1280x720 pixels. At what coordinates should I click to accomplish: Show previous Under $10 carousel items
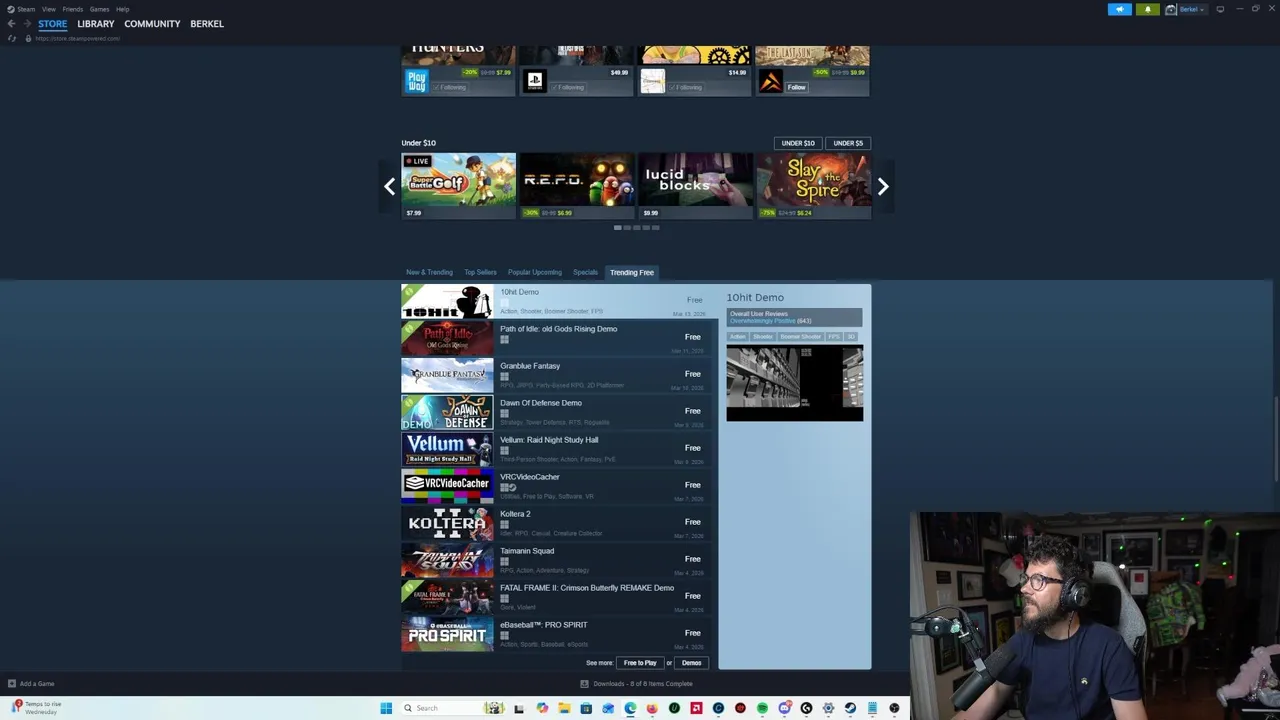pyautogui.click(x=389, y=186)
